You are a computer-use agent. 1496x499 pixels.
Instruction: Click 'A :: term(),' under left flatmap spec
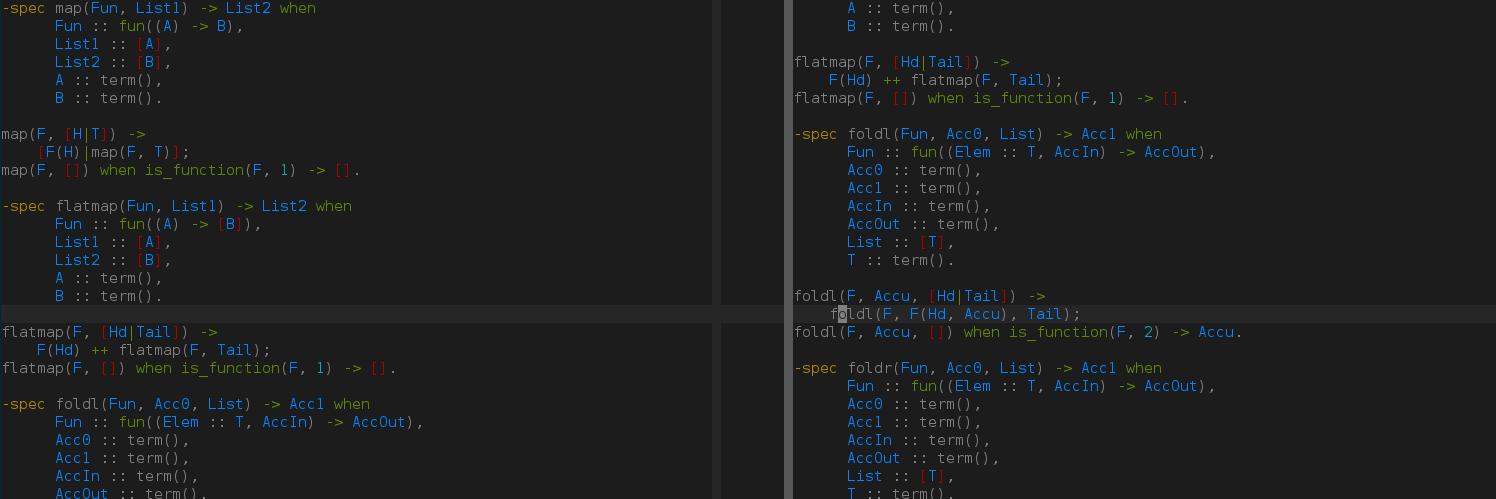click(x=109, y=278)
